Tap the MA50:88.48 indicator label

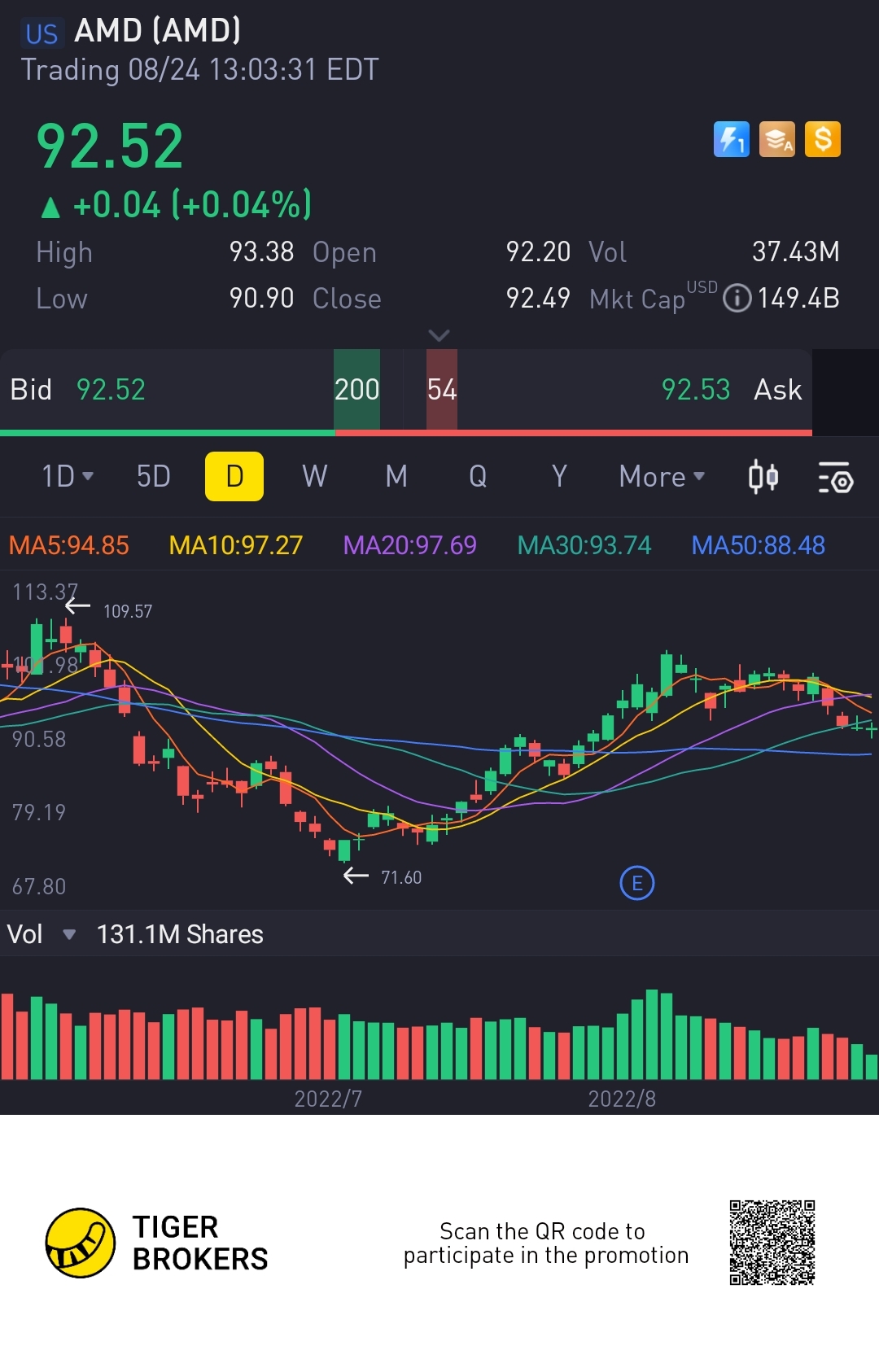pos(758,545)
